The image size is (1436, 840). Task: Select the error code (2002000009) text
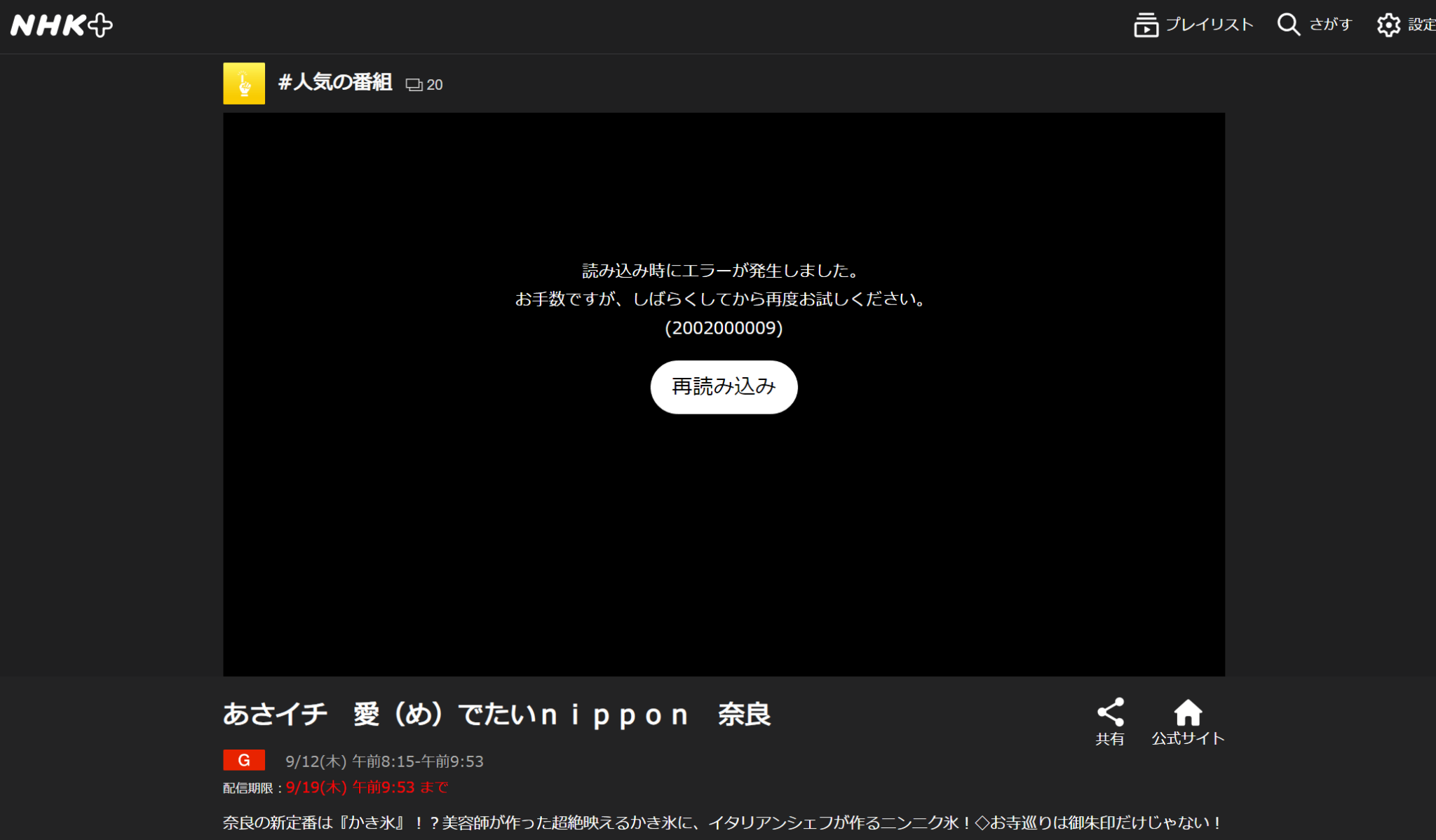point(723,327)
